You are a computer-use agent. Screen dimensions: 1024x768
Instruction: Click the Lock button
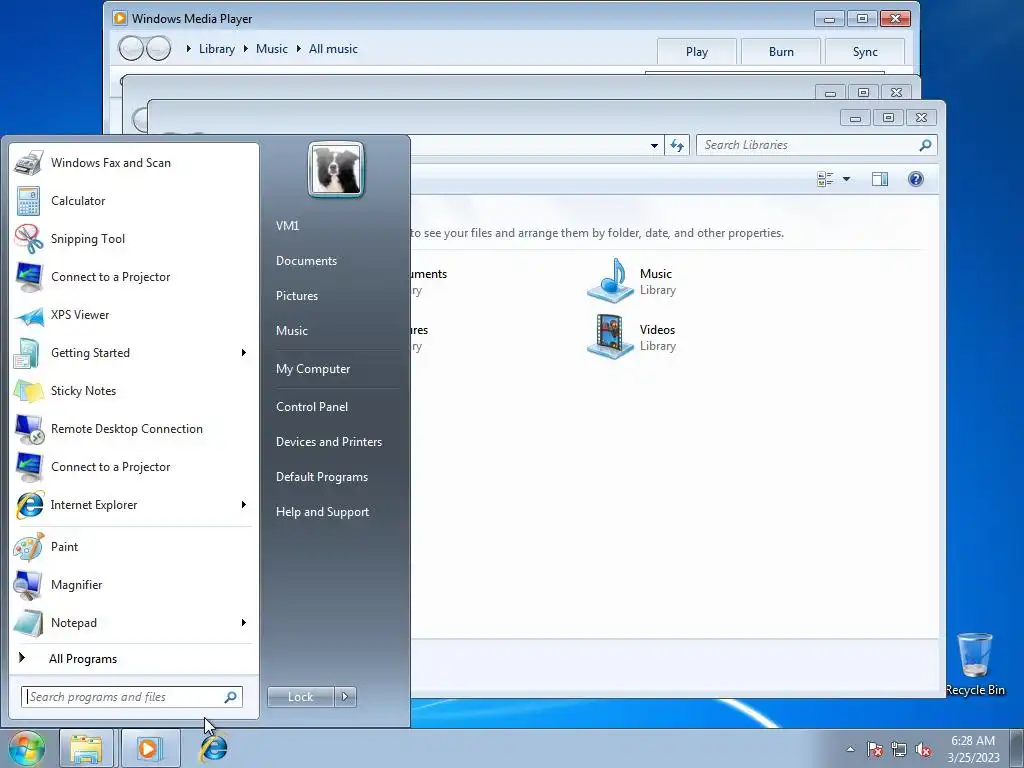(x=300, y=697)
